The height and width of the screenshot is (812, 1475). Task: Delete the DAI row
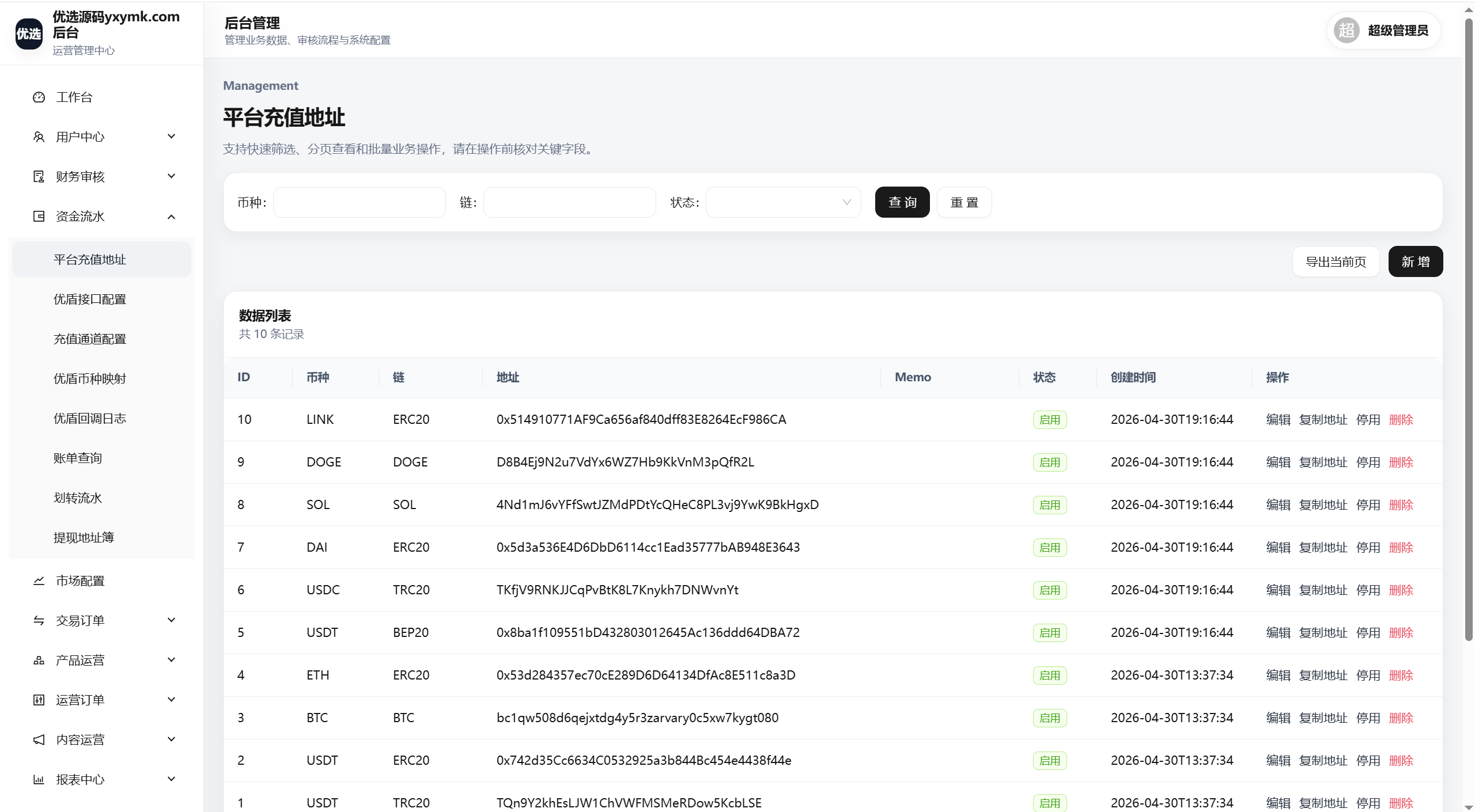click(x=1401, y=548)
